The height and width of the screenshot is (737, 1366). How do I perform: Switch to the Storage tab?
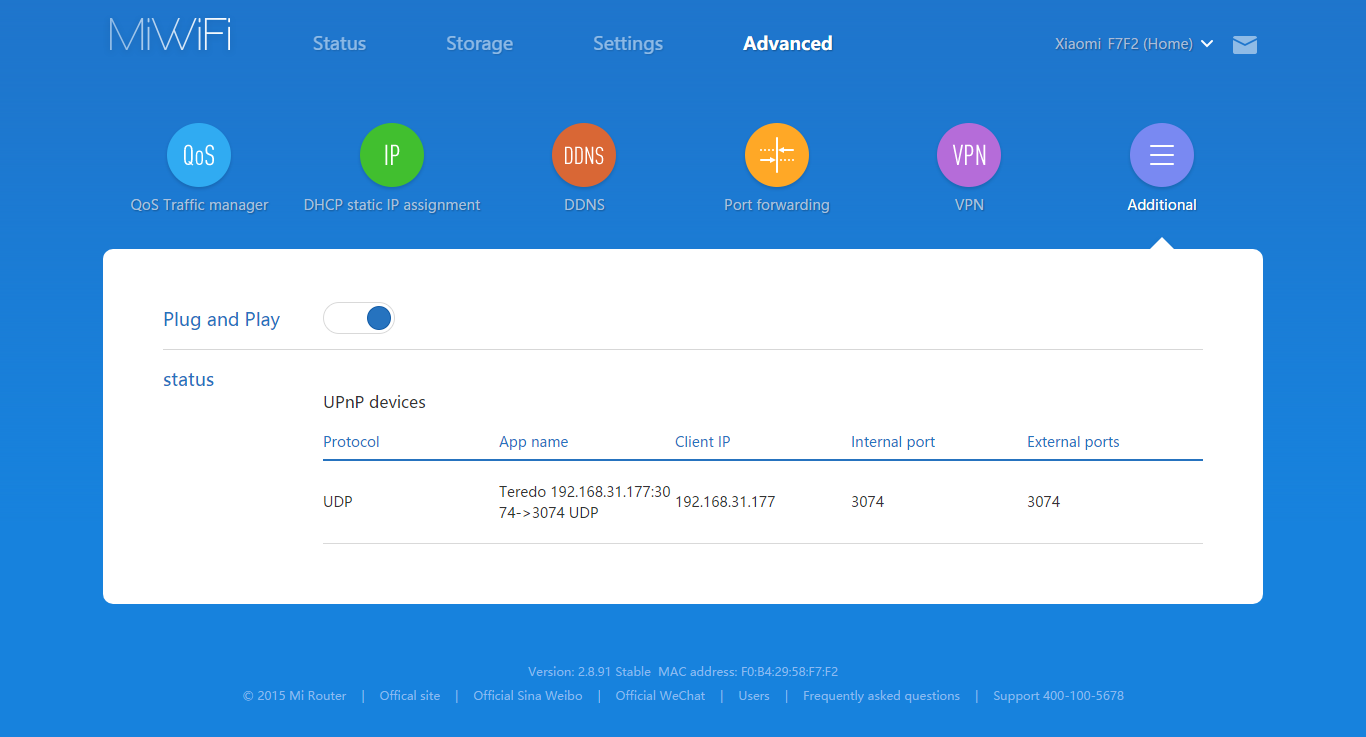[x=479, y=44]
